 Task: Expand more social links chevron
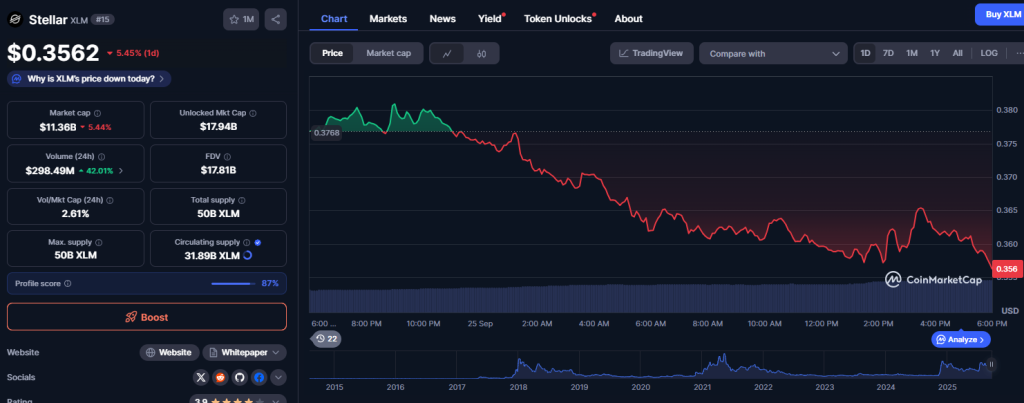pyautogui.click(x=278, y=378)
